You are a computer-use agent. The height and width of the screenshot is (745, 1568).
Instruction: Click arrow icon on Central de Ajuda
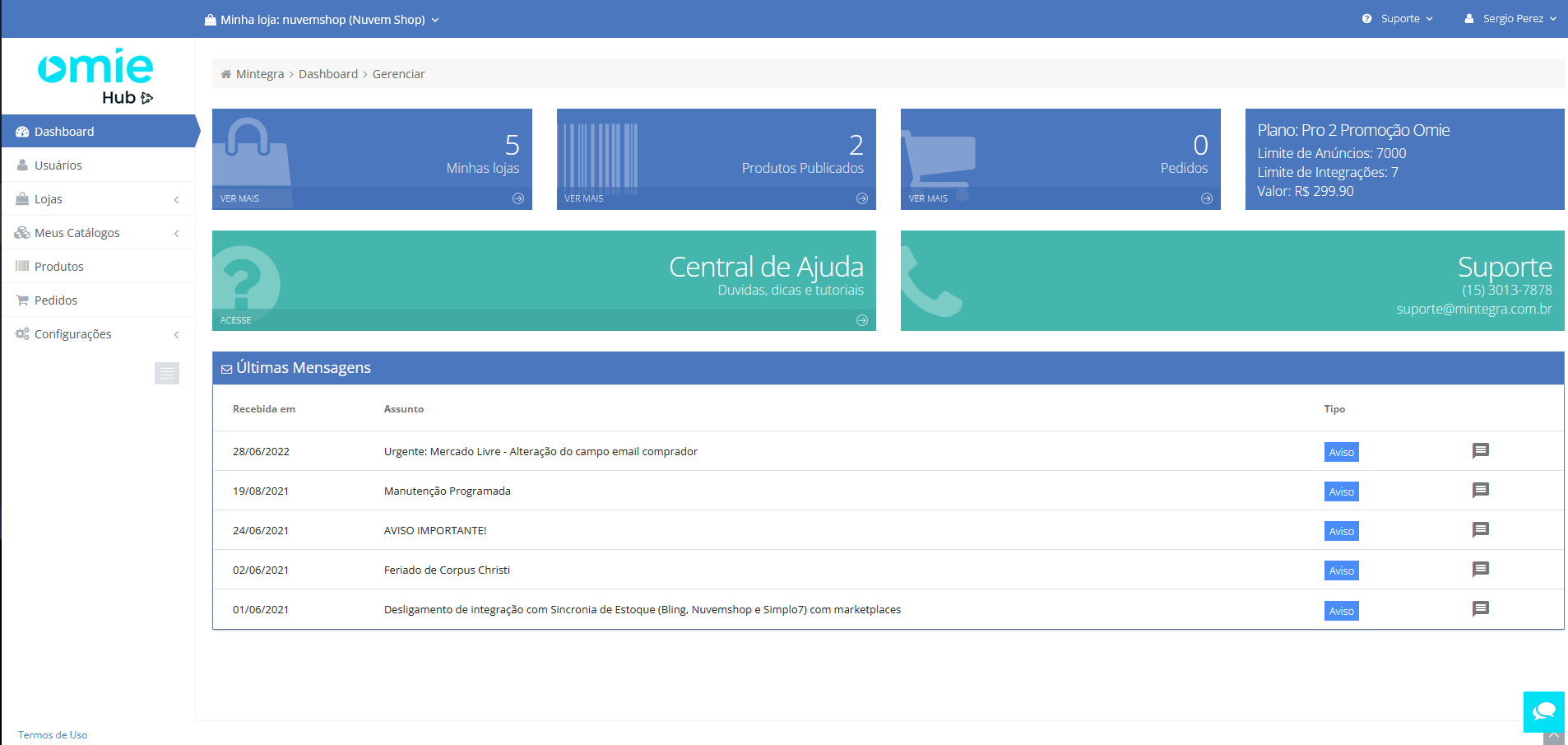point(862,320)
